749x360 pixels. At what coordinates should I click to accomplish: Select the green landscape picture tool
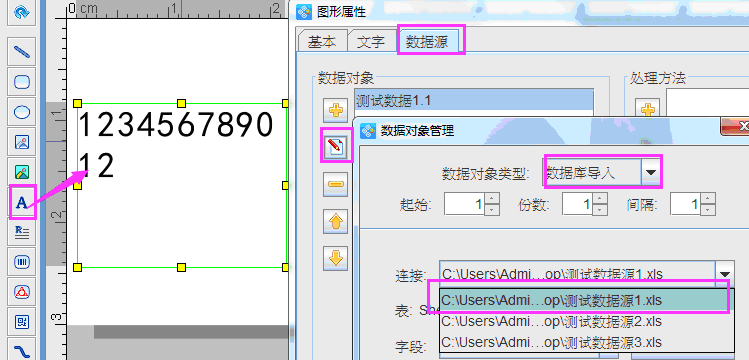click(22, 172)
